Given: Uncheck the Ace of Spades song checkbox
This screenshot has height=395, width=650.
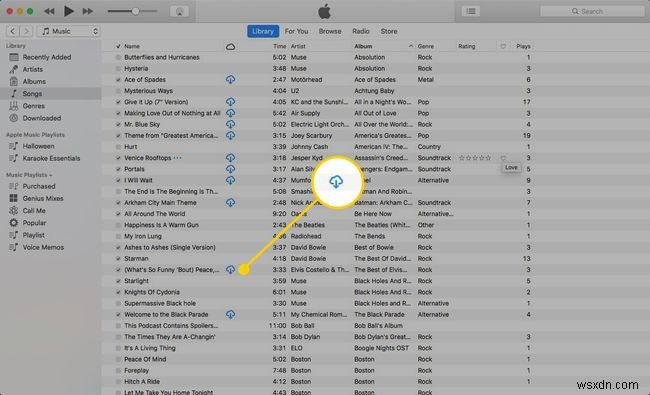Looking at the screenshot, I should tap(119, 80).
